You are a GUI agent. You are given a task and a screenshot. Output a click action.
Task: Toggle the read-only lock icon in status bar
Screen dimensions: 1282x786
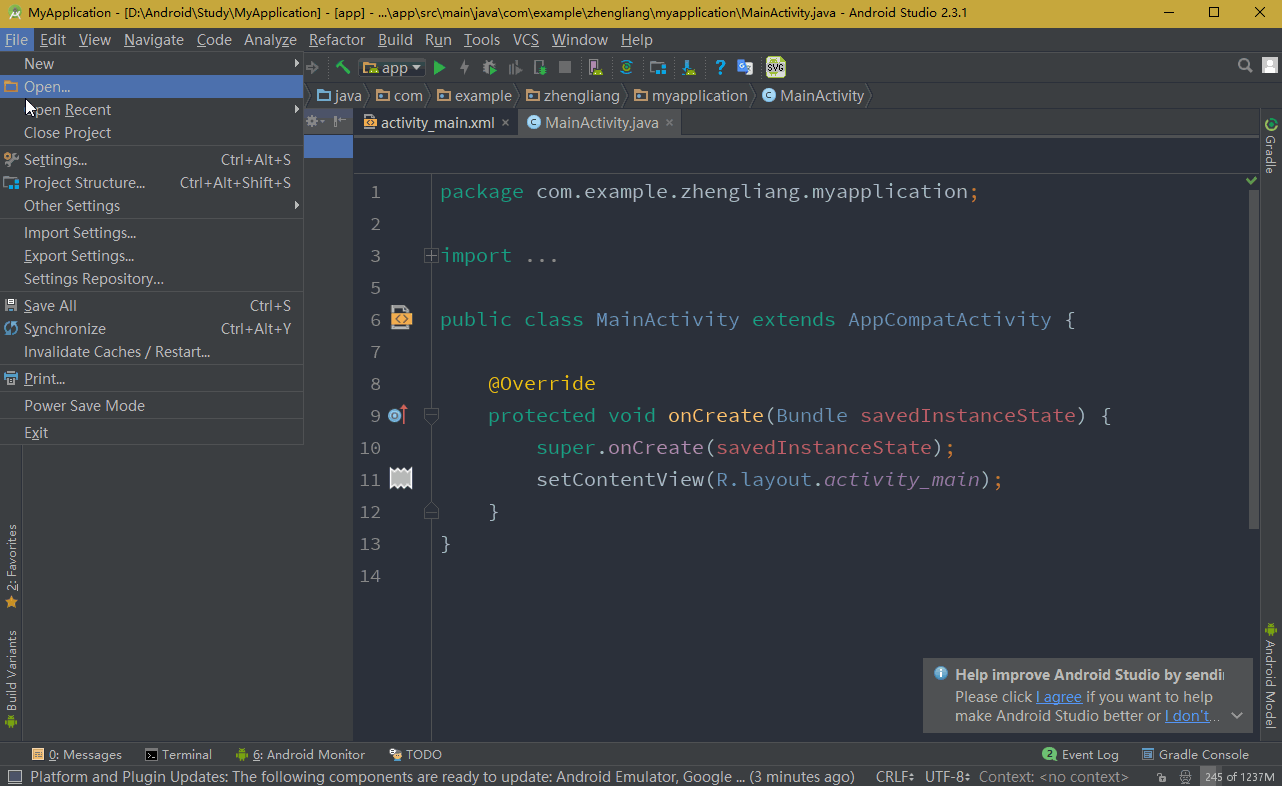click(1161, 777)
